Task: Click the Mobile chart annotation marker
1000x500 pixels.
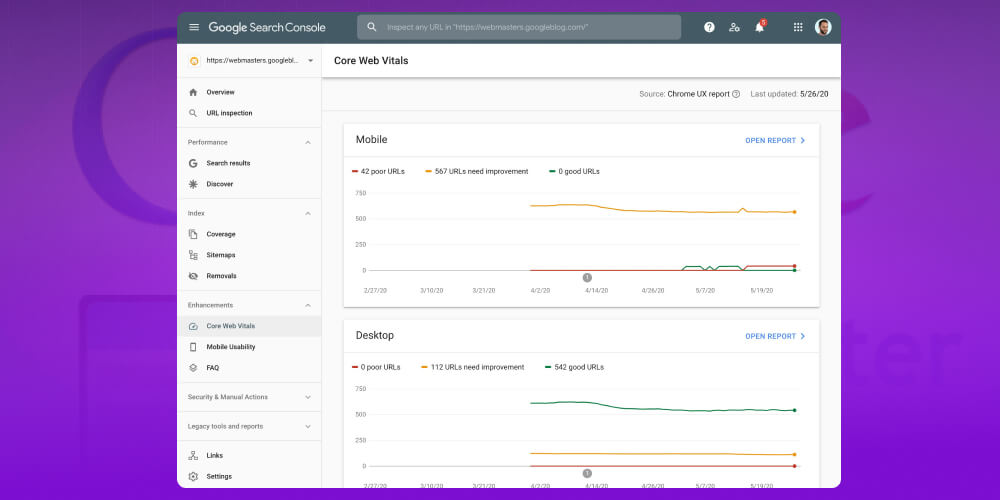Action: 587,277
